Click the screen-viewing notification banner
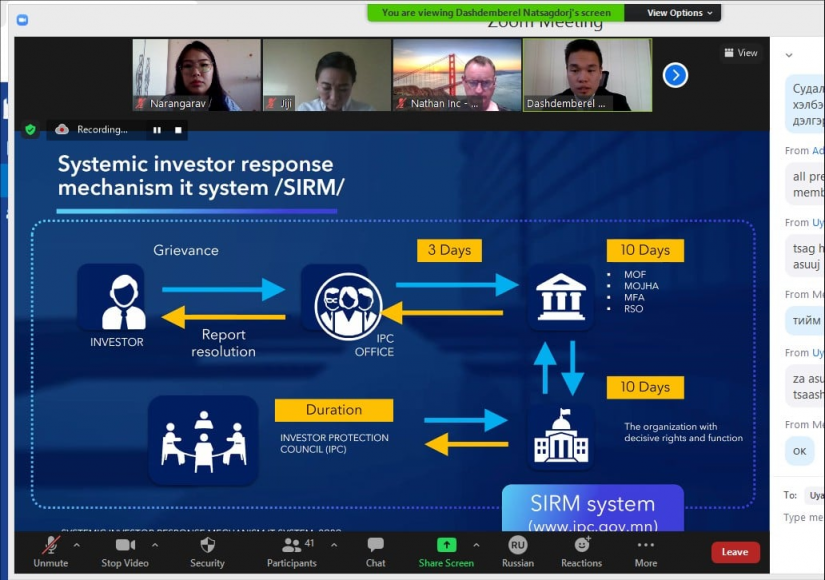The image size is (825, 580). 496,13
